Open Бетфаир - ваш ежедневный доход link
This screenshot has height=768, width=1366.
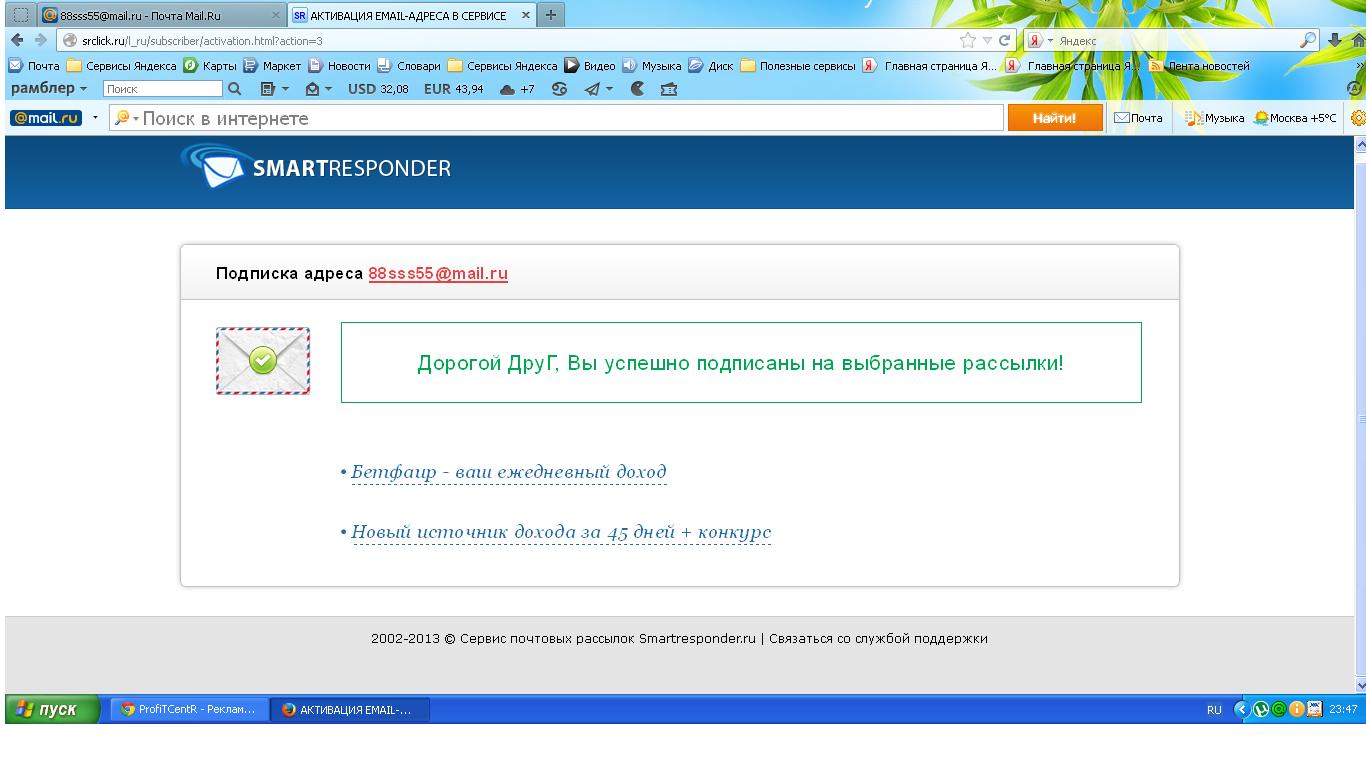click(x=508, y=472)
